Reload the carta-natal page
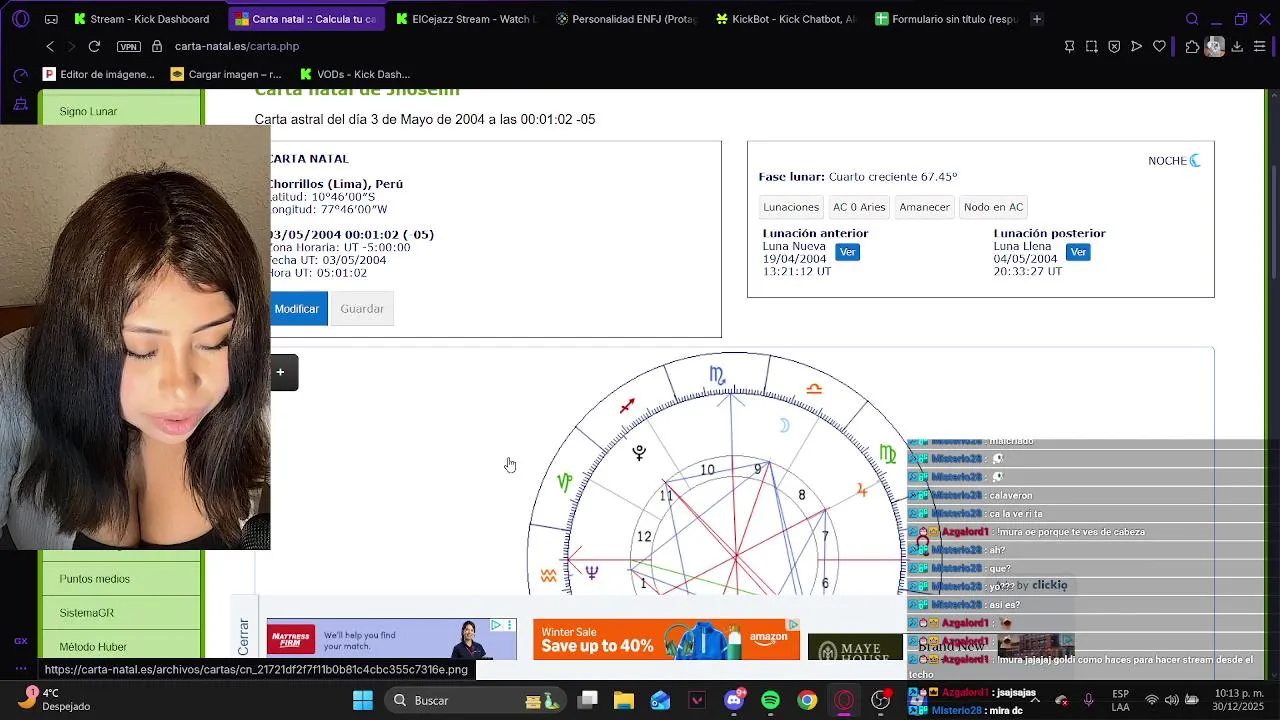The image size is (1280, 720). tap(94, 46)
